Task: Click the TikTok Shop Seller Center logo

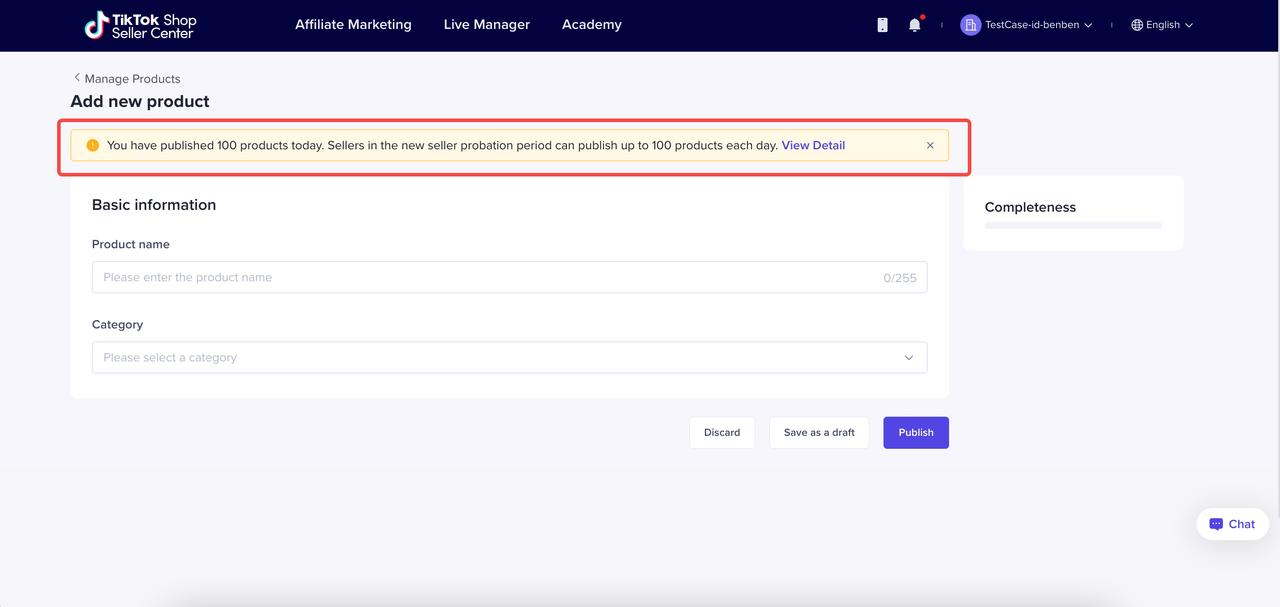Action: pyautogui.click(x=140, y=25)
